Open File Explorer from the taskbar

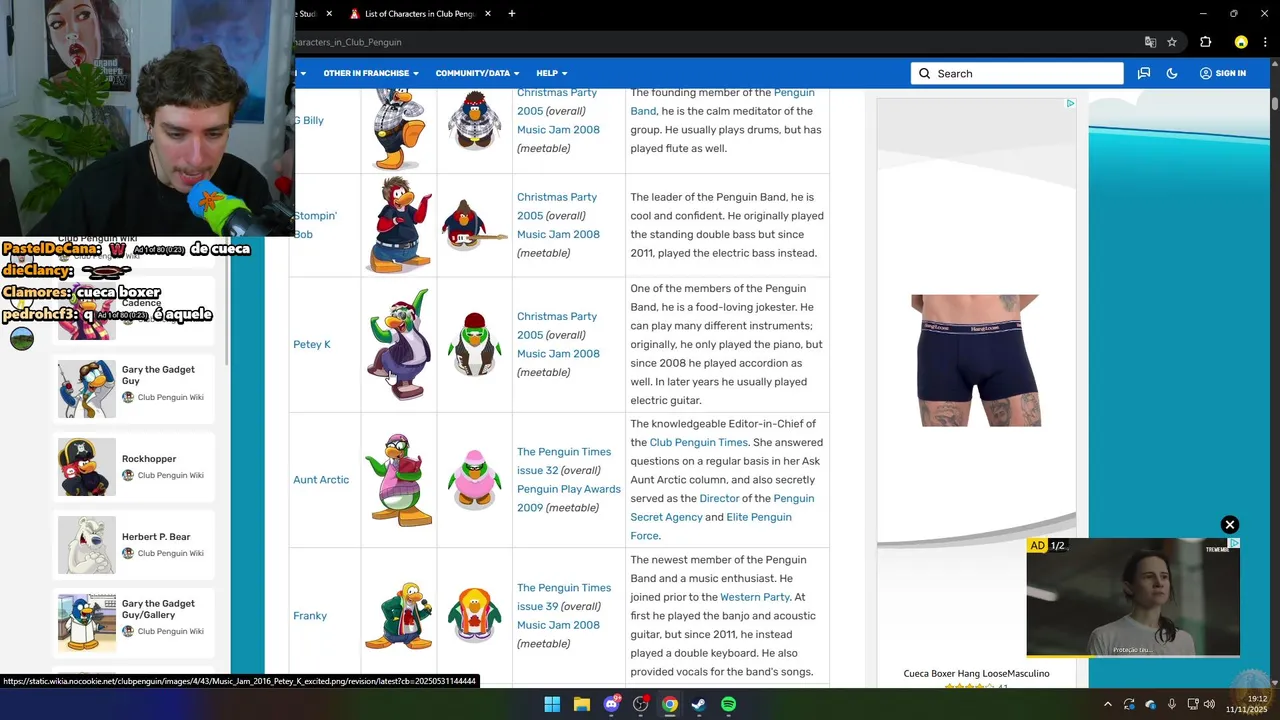point(581,704)
